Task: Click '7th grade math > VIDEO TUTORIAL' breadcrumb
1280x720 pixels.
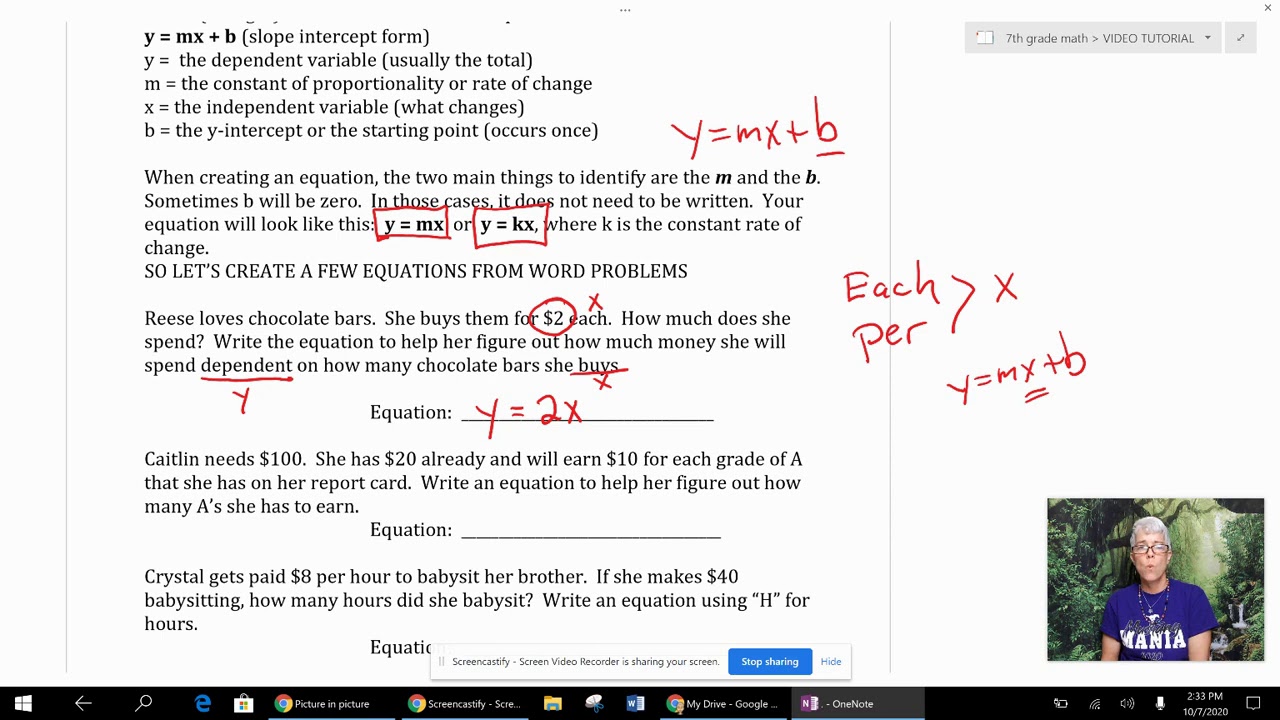Action: click(1100, 38)
